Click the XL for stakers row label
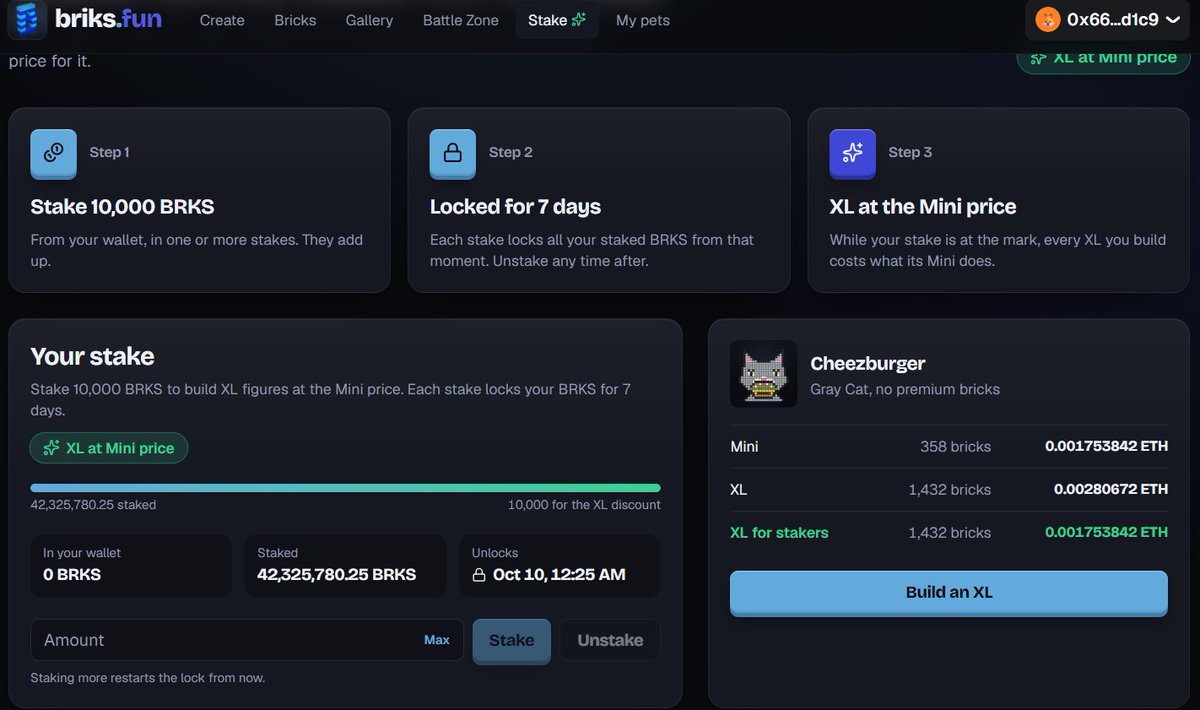Viewport: 1200px width, 710px height. [779, 533]
